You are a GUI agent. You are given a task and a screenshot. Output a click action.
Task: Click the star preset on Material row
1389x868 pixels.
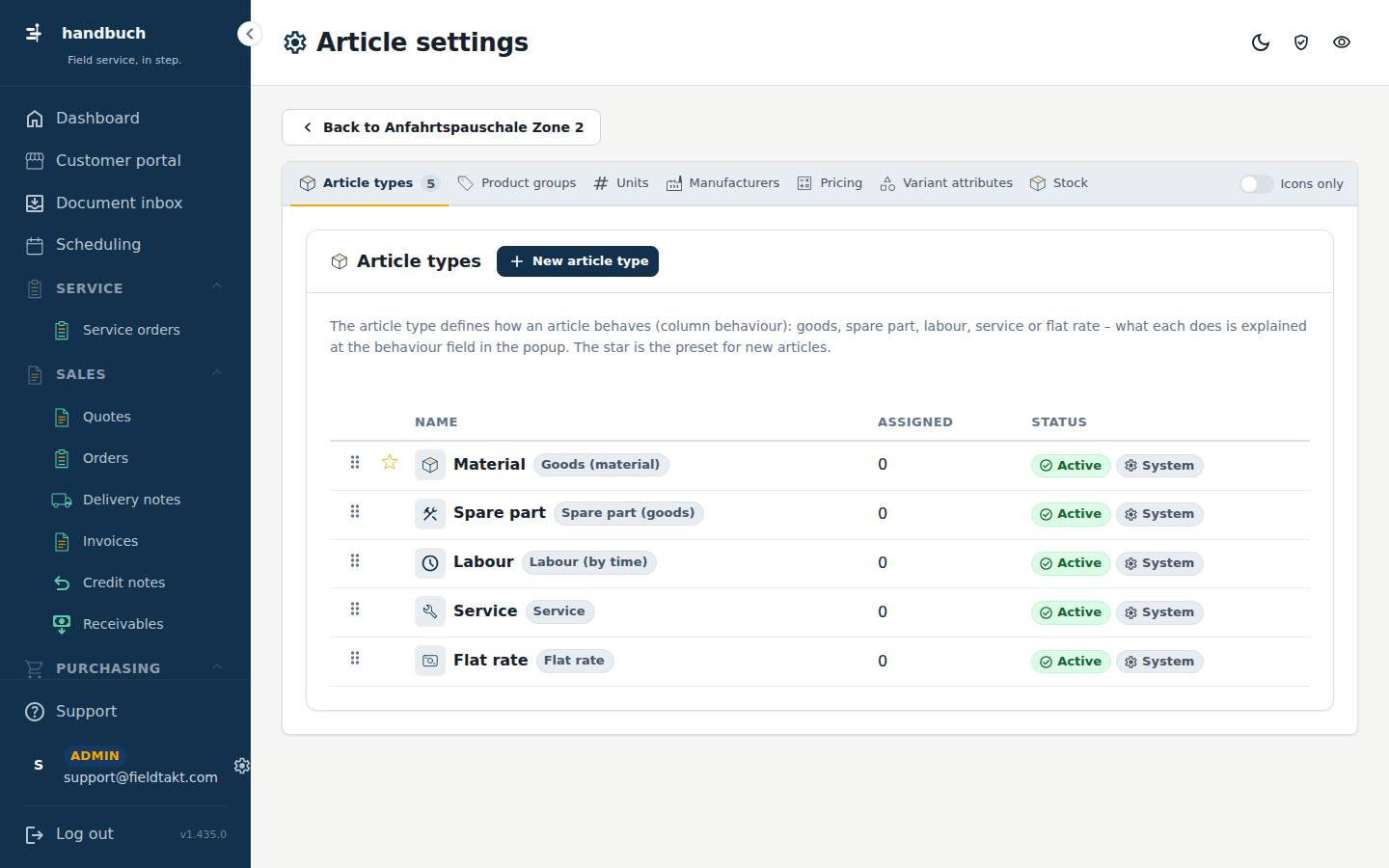click(389, 462)
